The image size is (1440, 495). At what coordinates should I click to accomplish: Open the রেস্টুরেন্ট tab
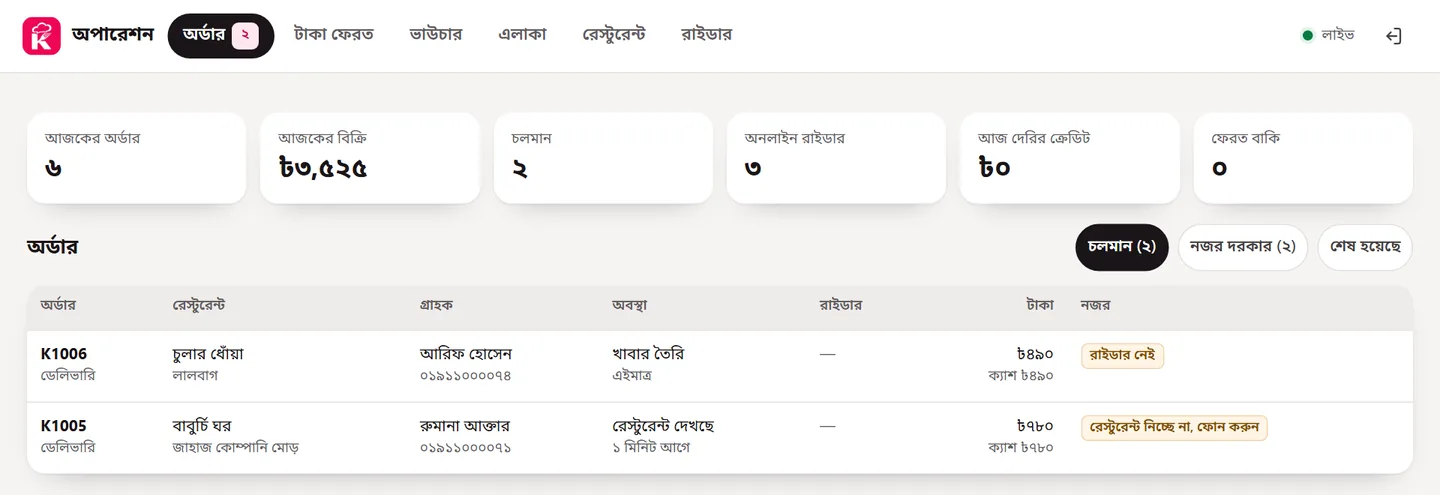point(614,35)
